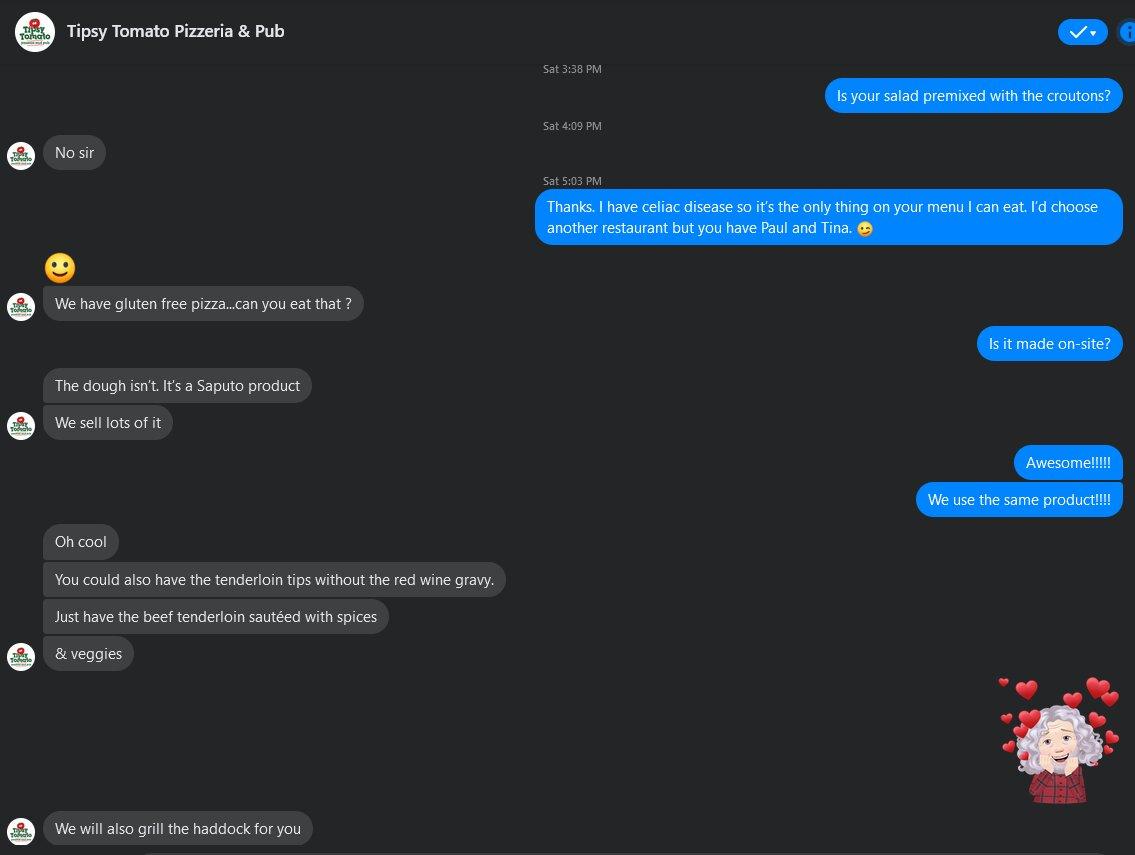Click the avatar beside "& veggies" message

(x=21, y=656)
